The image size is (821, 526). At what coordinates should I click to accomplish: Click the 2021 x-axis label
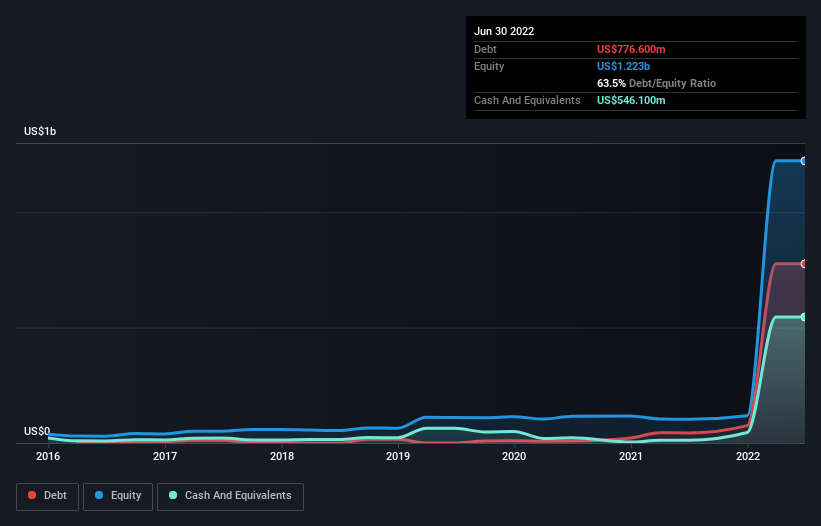tap(631, 456)
